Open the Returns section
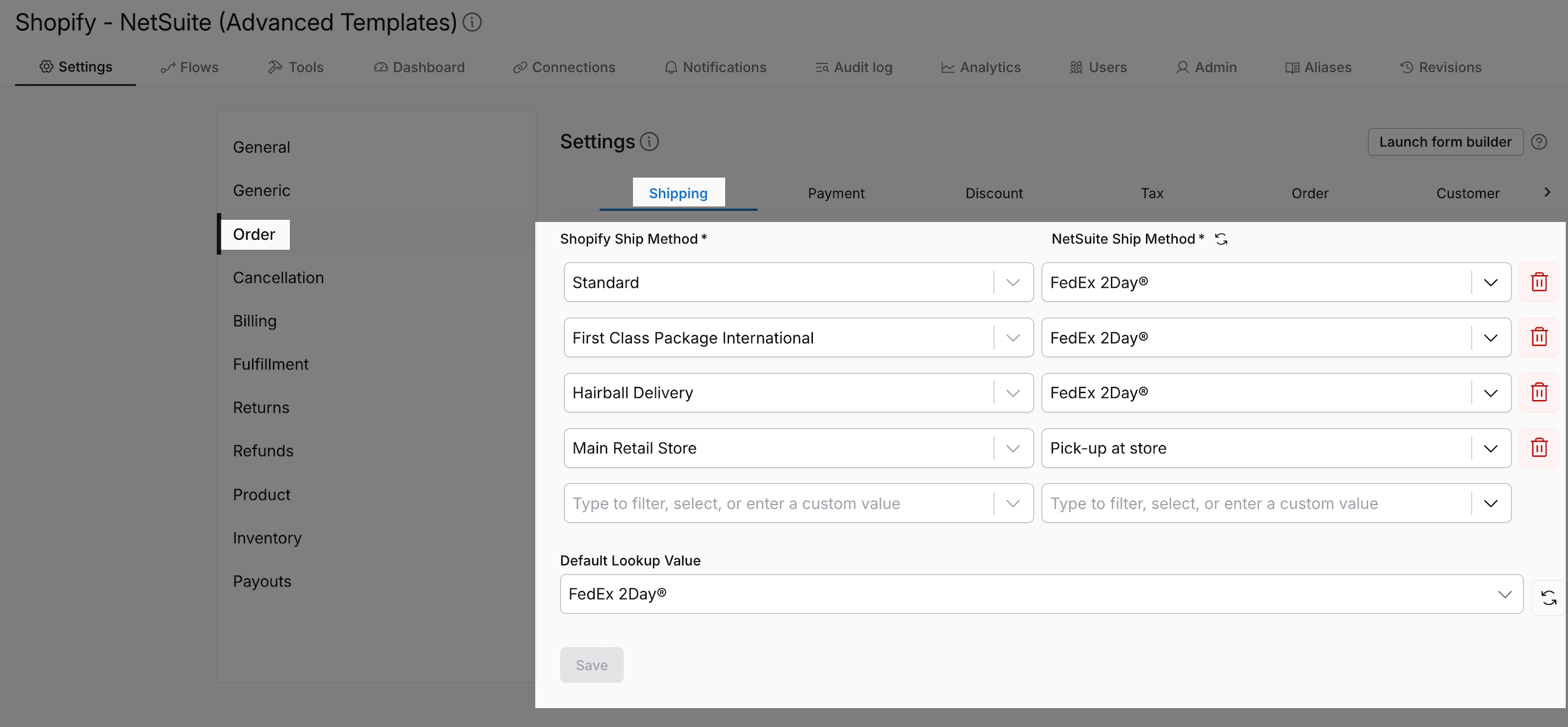 pos(260,407)
